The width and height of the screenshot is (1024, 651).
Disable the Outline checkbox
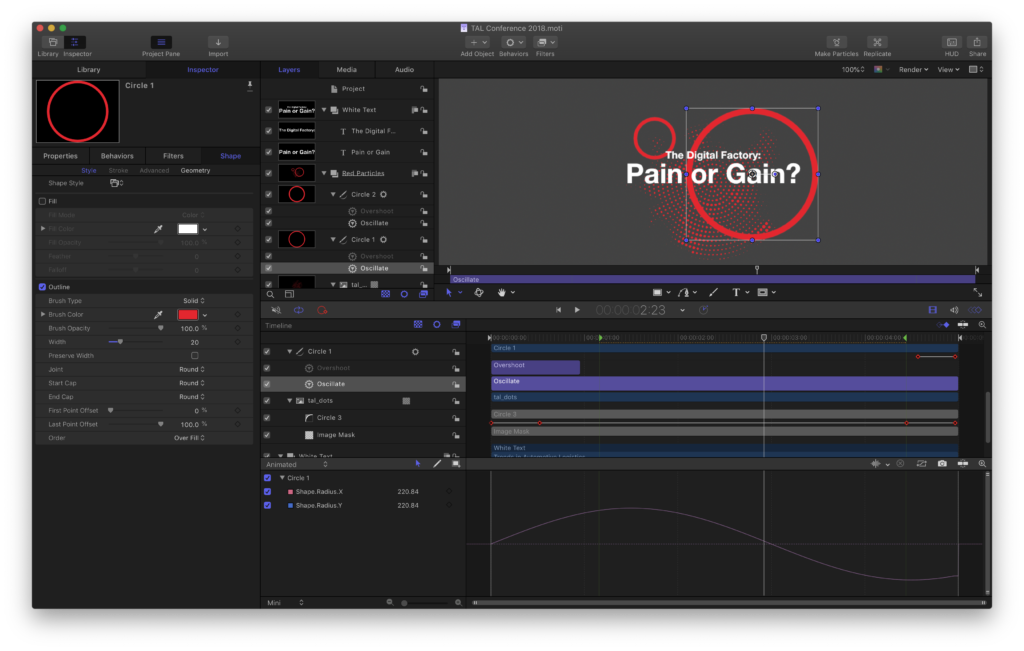[x=42, y=287]
